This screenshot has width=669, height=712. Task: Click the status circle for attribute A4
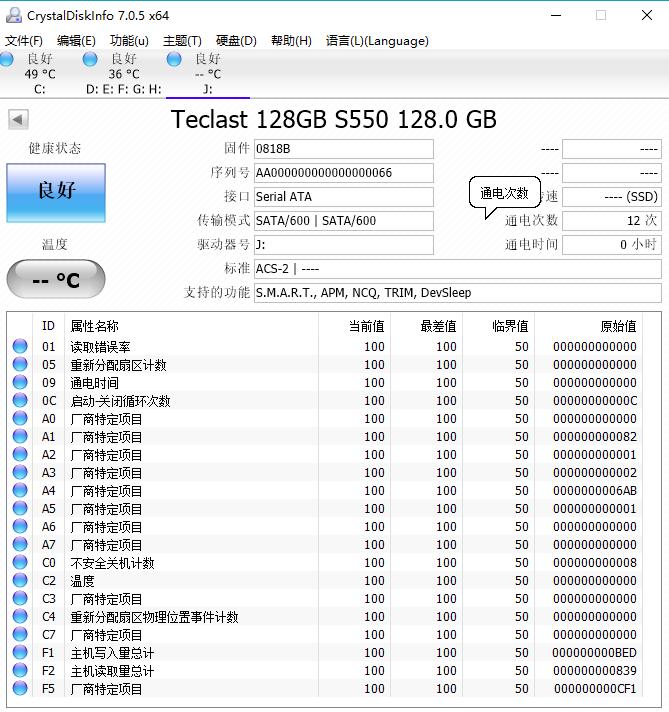coord(20,490)
